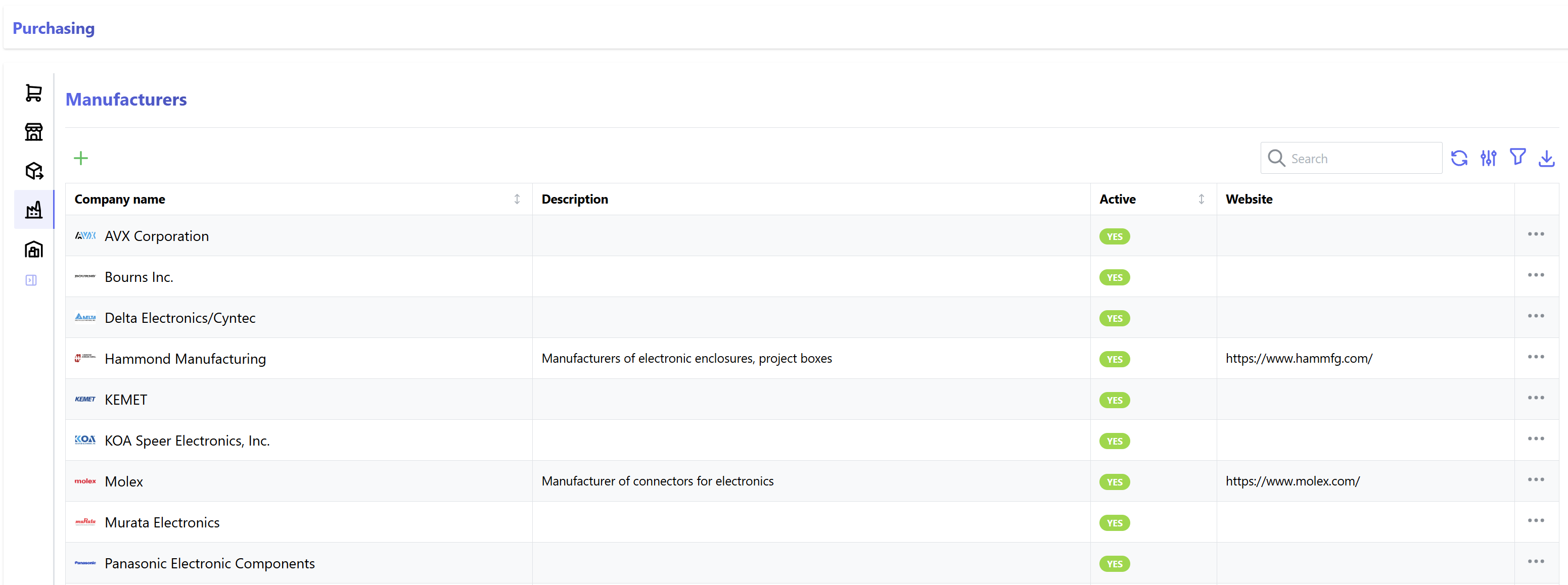
Task: Select the Manufacturers factory icon in sidebar
Action: coord(34,210)
